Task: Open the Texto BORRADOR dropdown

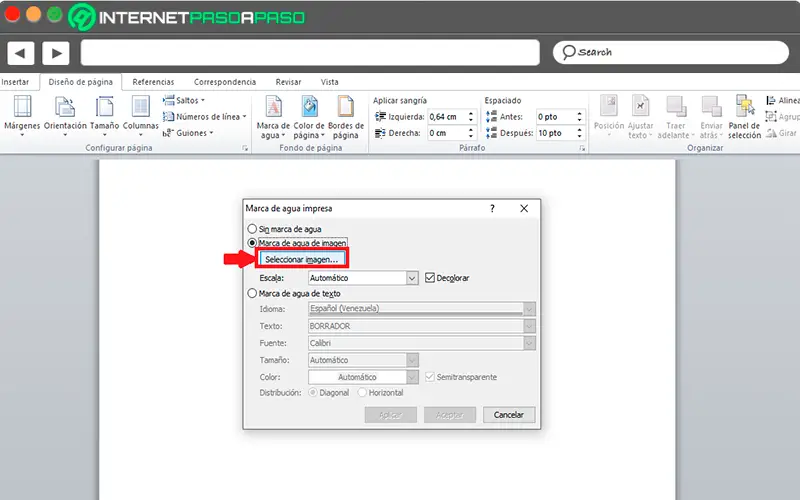Action: click(530, 326)
